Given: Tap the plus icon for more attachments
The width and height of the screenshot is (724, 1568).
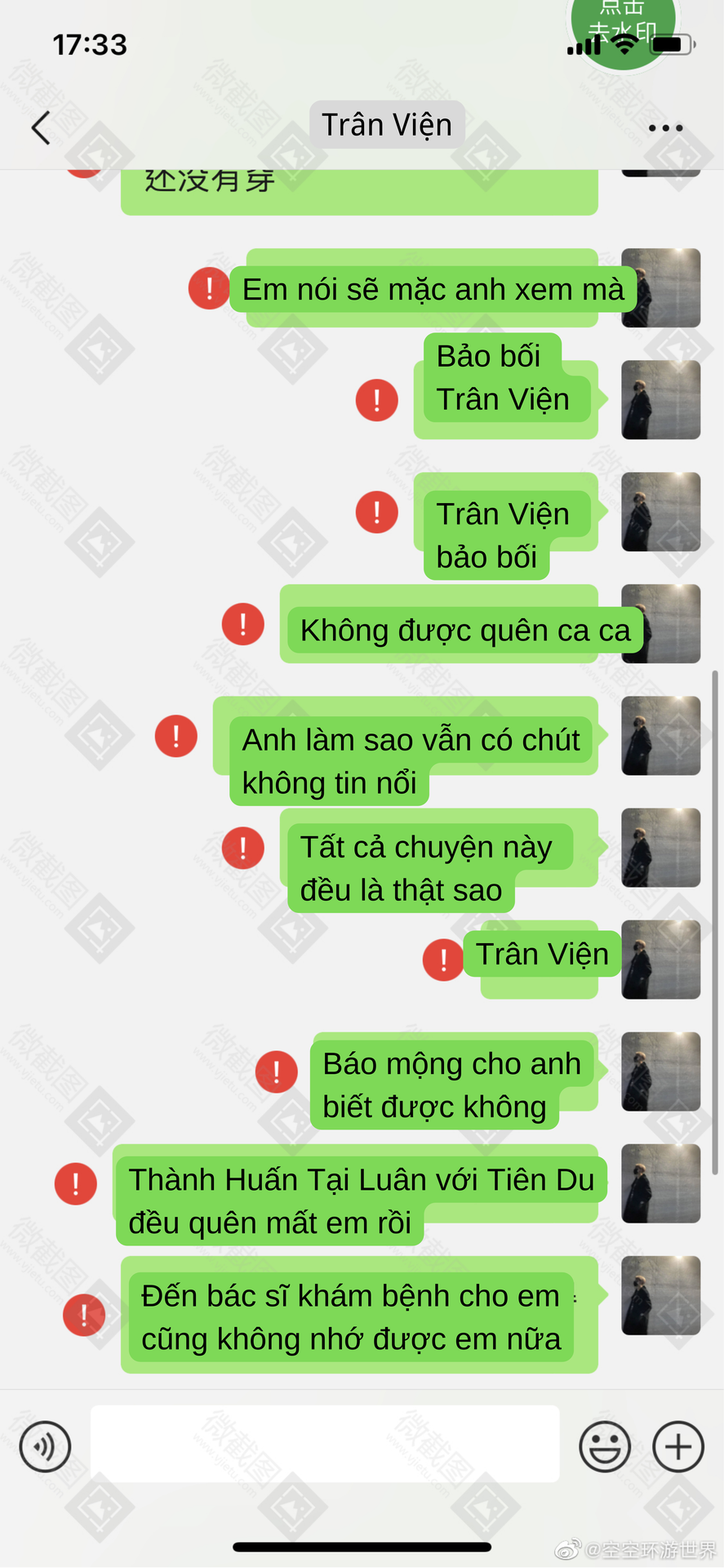Looking at the screenshot, I should click(677, 1446).
